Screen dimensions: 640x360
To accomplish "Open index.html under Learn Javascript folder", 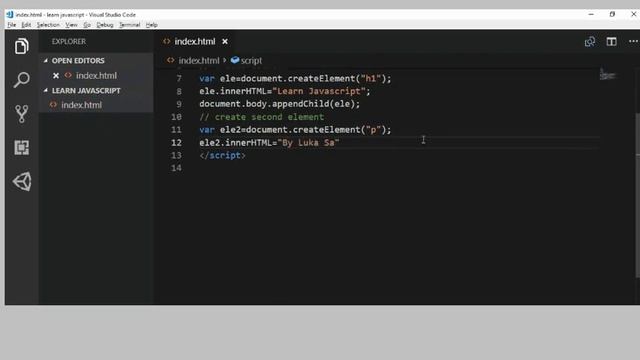I will point(82,105).
